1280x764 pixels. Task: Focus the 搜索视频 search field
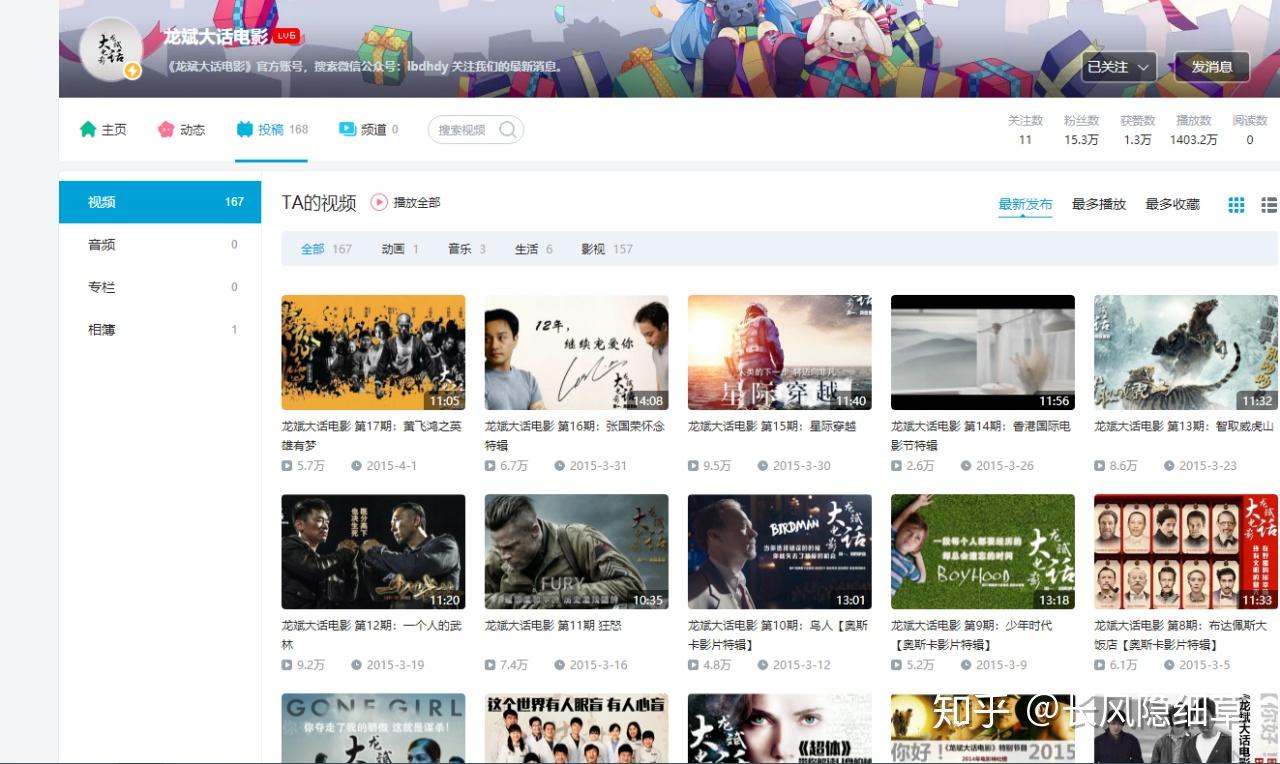tap(476, 130)
